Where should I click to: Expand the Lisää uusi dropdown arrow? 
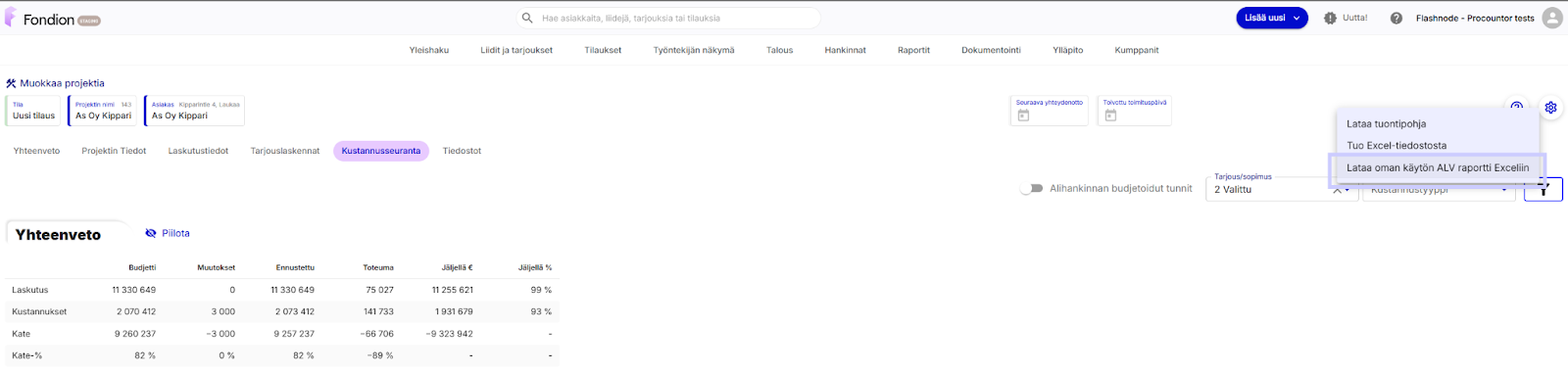(x=1297, y=18)
